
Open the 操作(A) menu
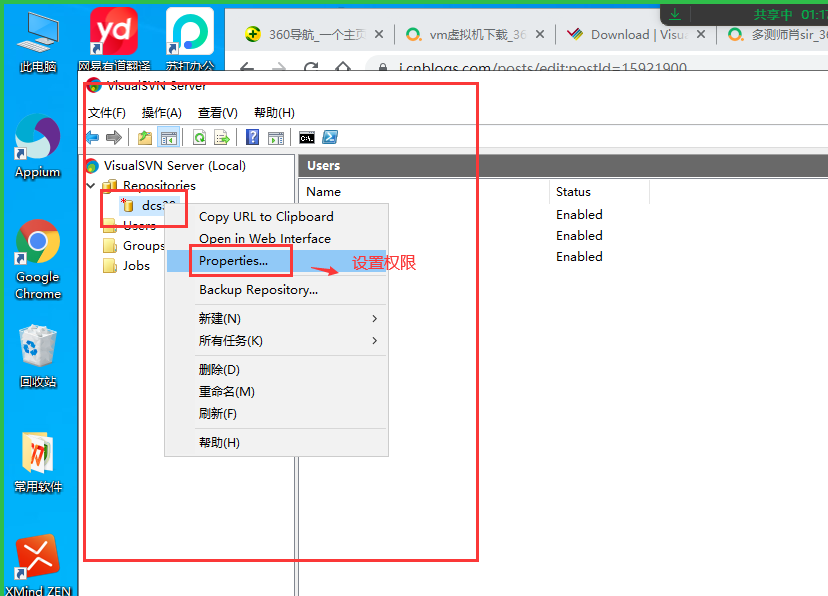[162, 112]
